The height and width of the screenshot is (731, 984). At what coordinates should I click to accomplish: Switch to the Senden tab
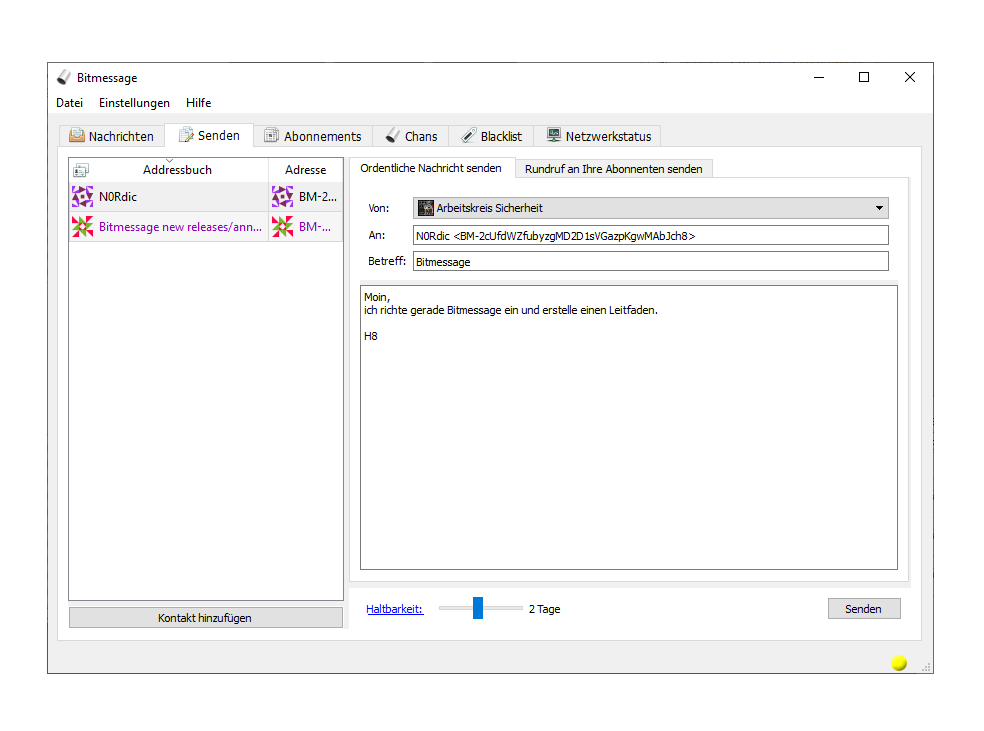(x=209, y=135)
